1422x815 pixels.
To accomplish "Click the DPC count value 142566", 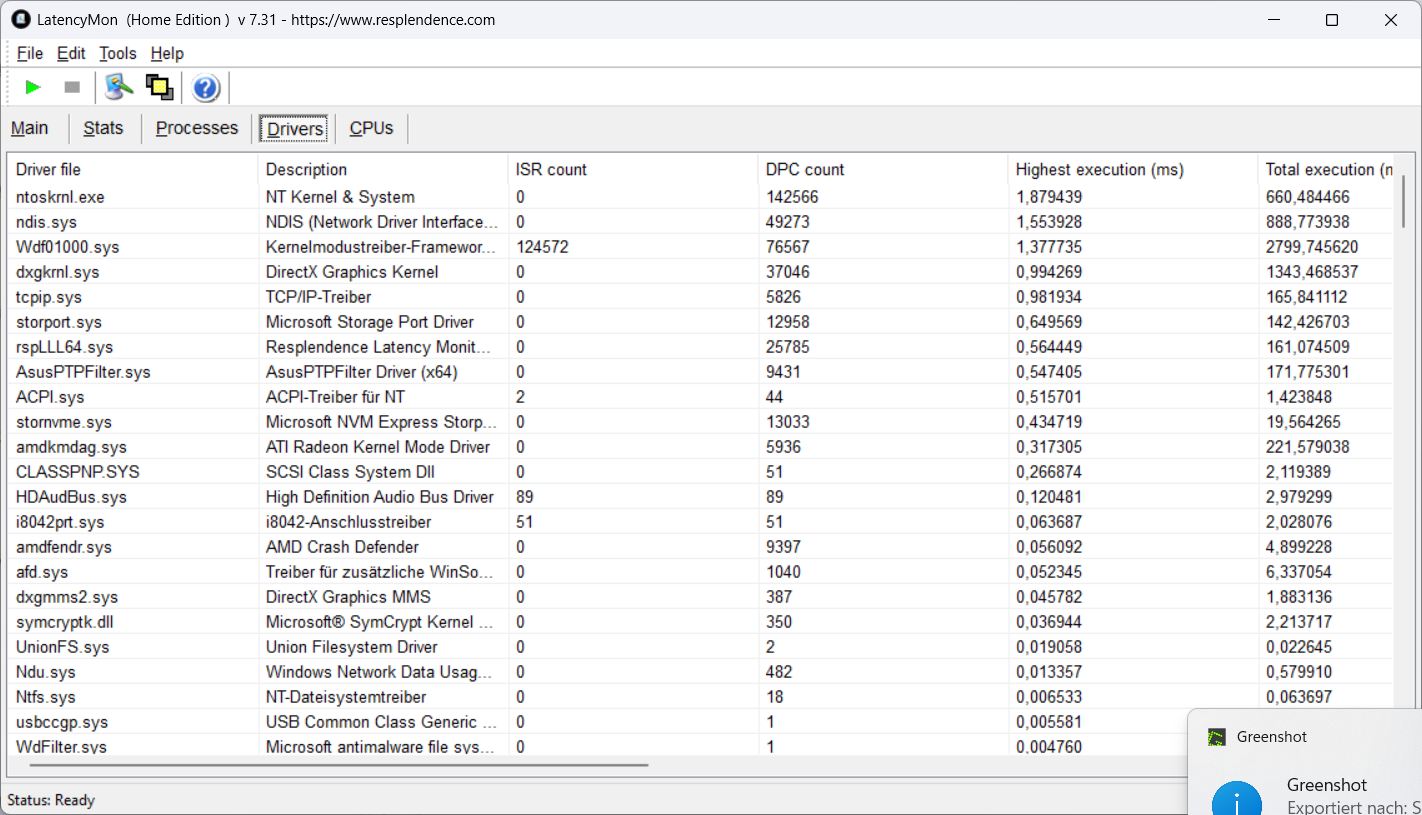I will click(792, 197).
